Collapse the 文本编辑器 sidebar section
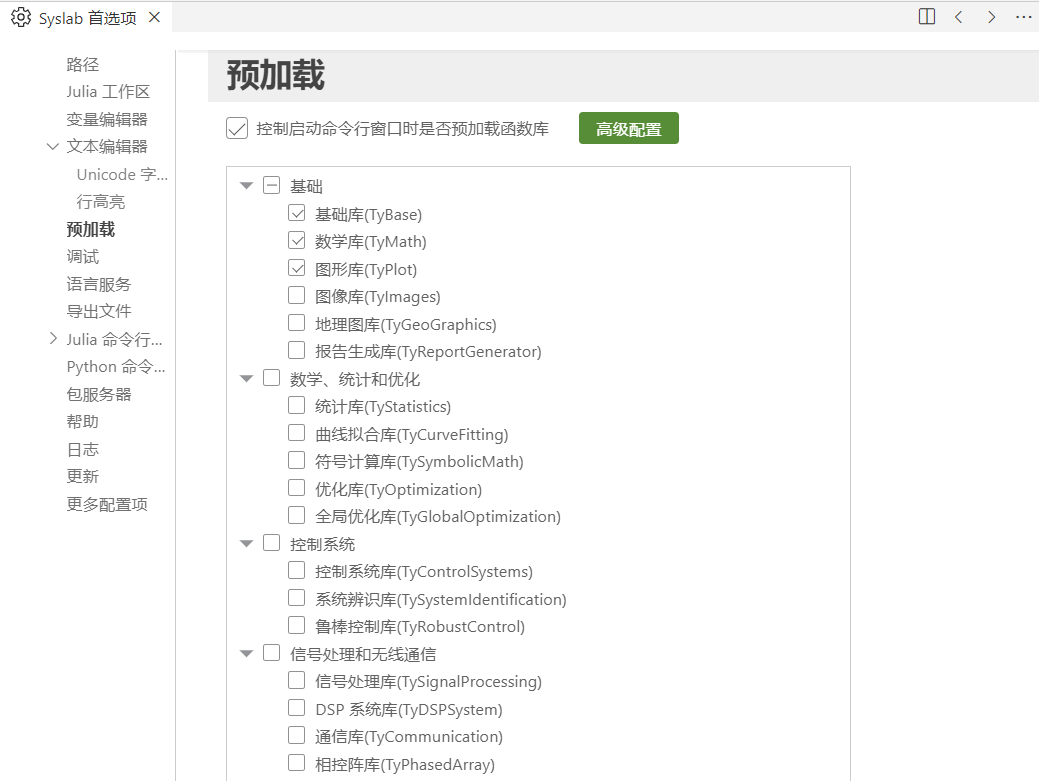1039x781 pixels. pyautogui.click(x=53, y=147)
